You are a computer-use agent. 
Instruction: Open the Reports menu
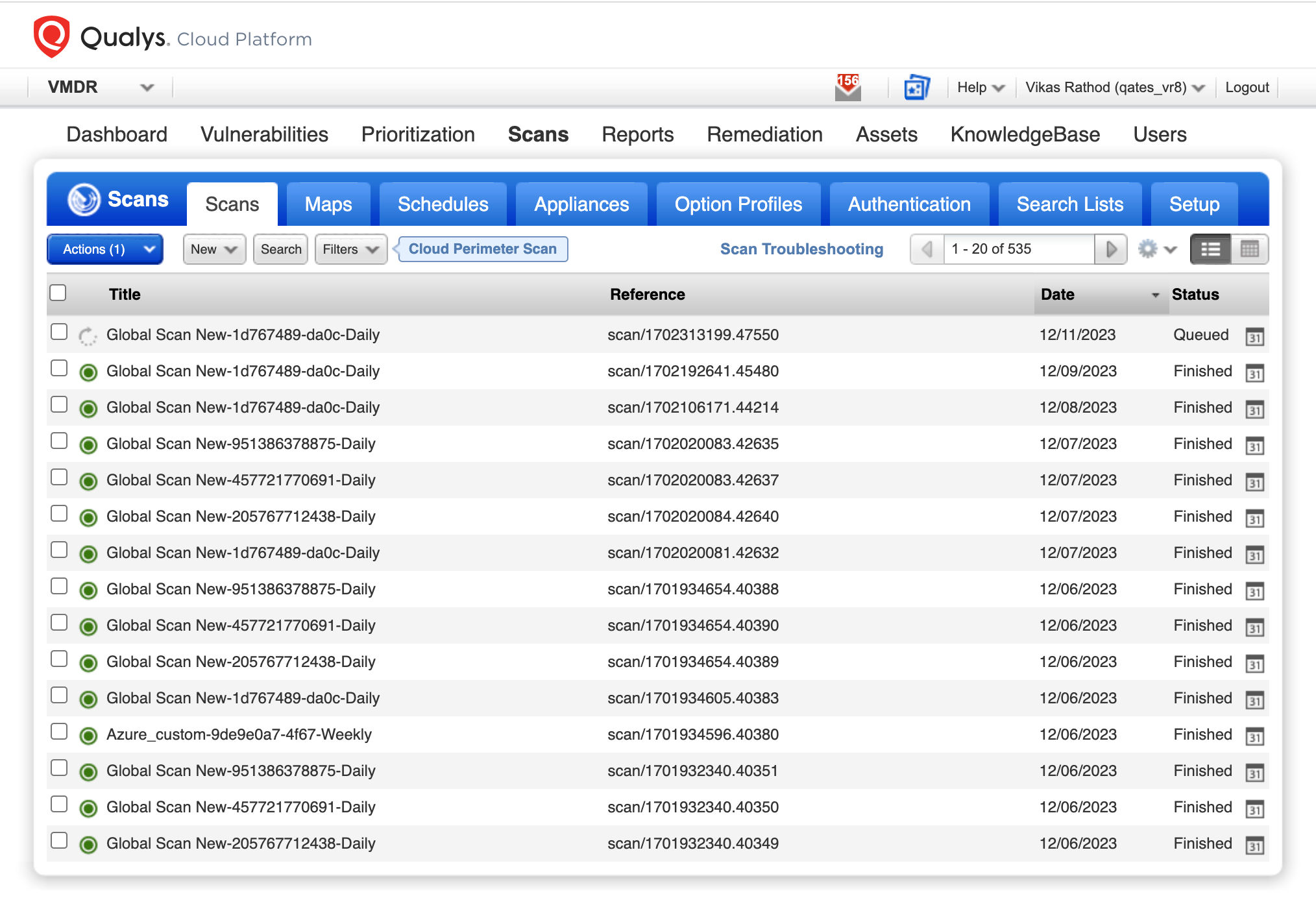(x=637, y=134)
